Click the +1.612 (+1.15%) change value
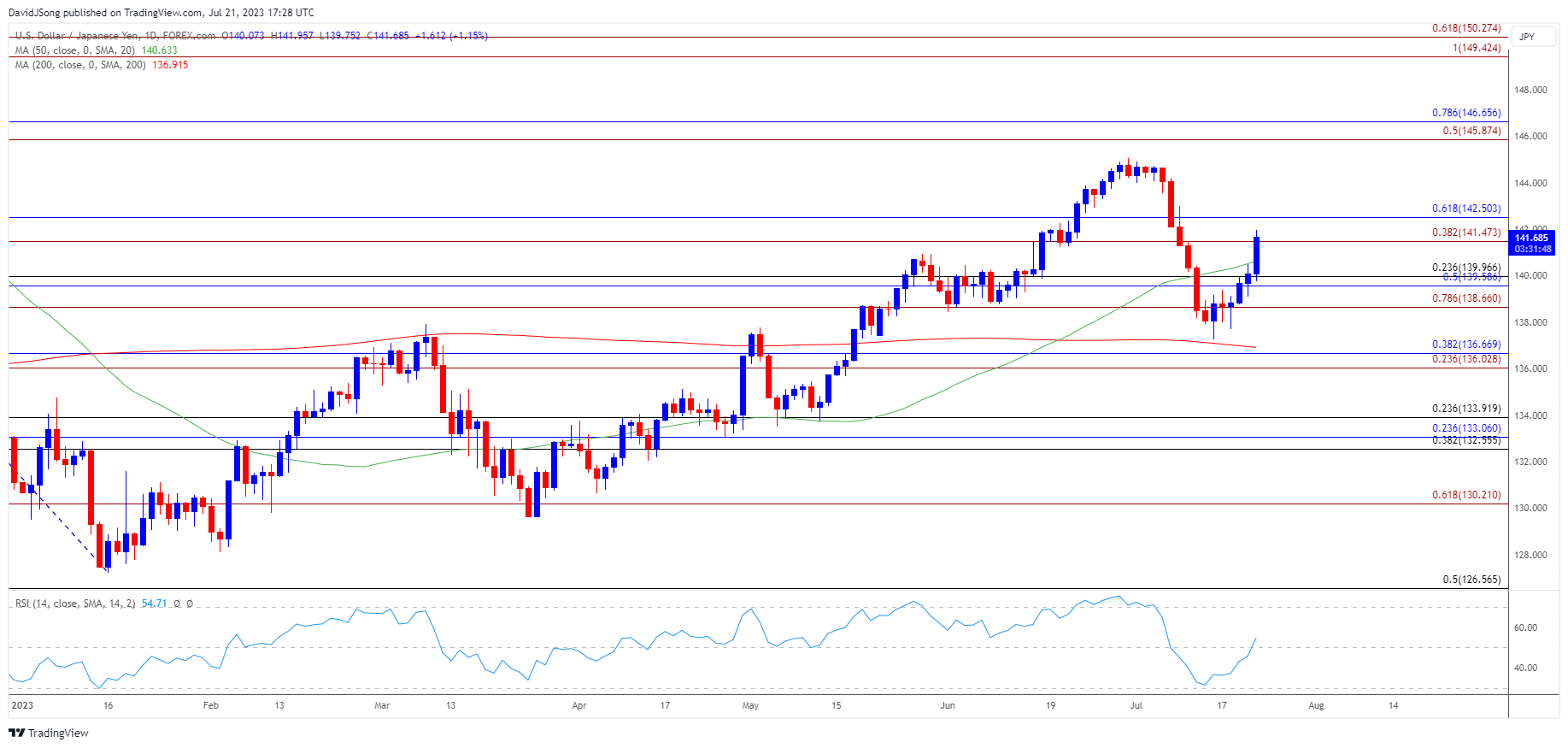 pyautogui.click(x=451, y=36)
